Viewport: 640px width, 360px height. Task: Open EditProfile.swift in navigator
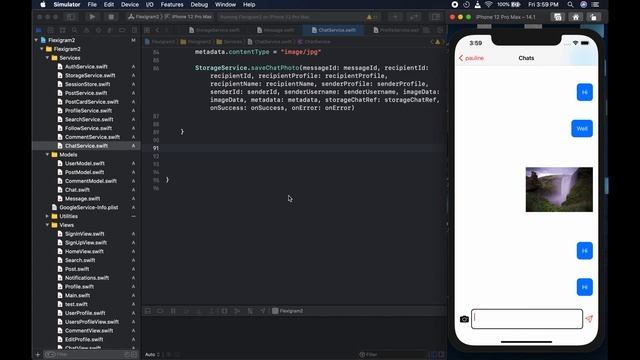tap(84, 340)
